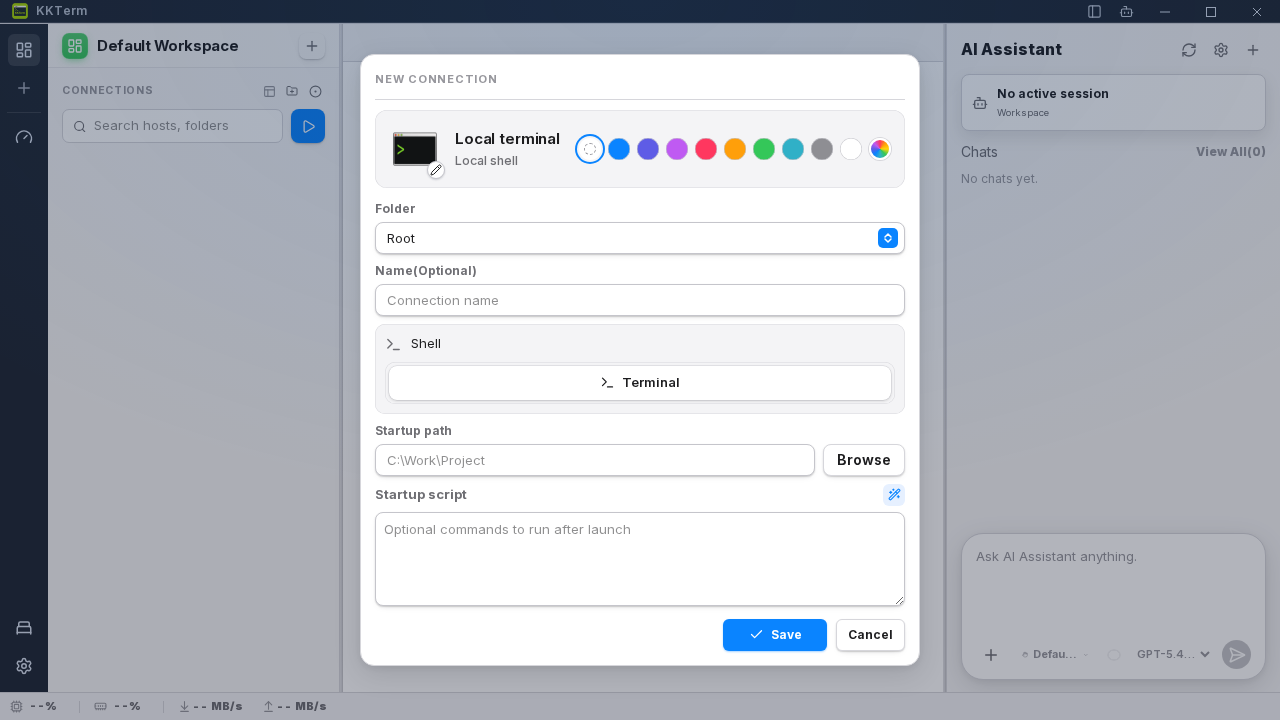Open settings gear at the bottom of left rail
1280x720 pixels.
click(24, 666)
